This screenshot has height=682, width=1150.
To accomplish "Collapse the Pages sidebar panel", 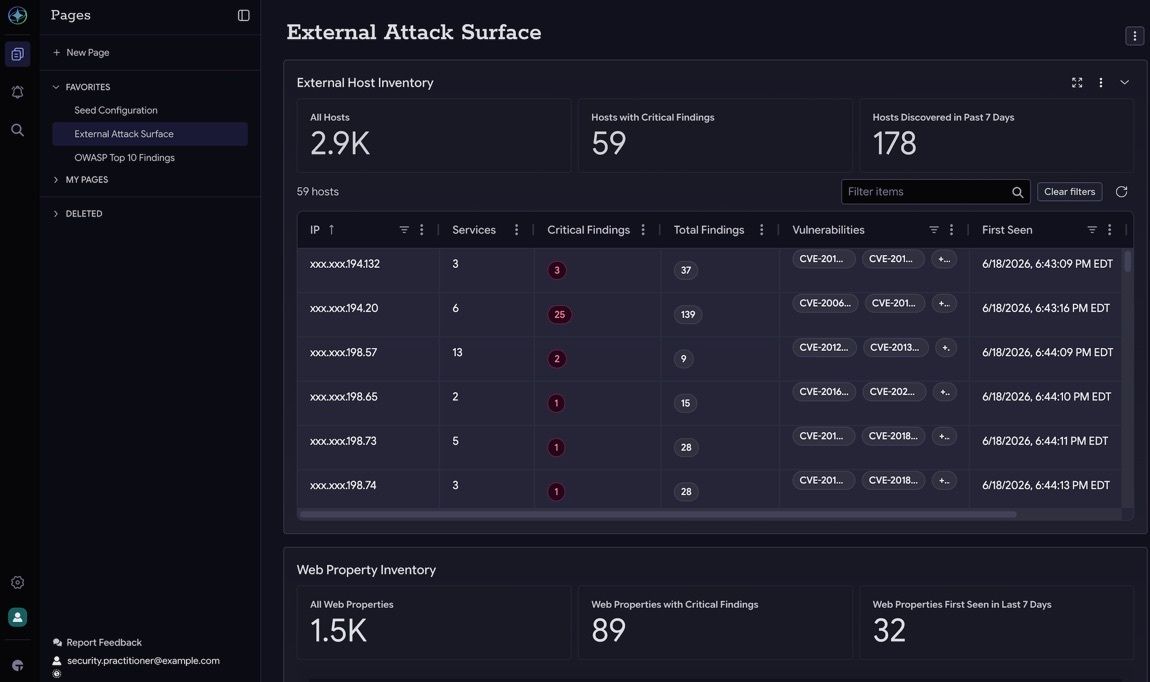I will 243,15.
